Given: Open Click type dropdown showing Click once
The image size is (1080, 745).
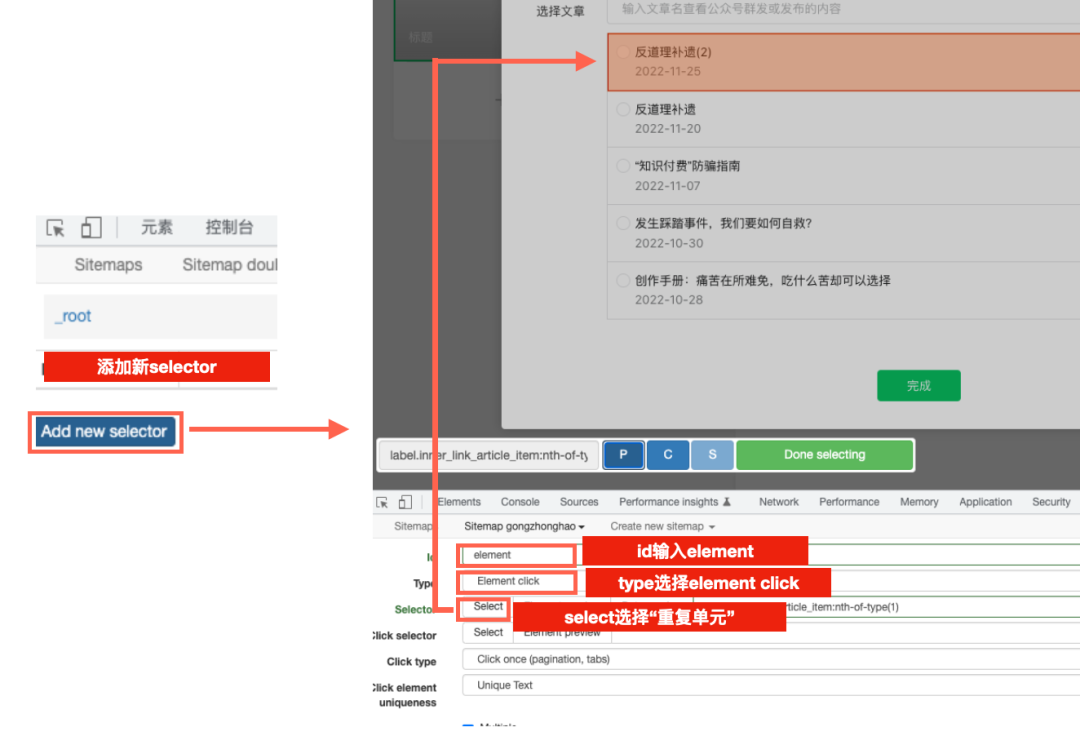Looking at the screenshot, I should pos(770,659).
